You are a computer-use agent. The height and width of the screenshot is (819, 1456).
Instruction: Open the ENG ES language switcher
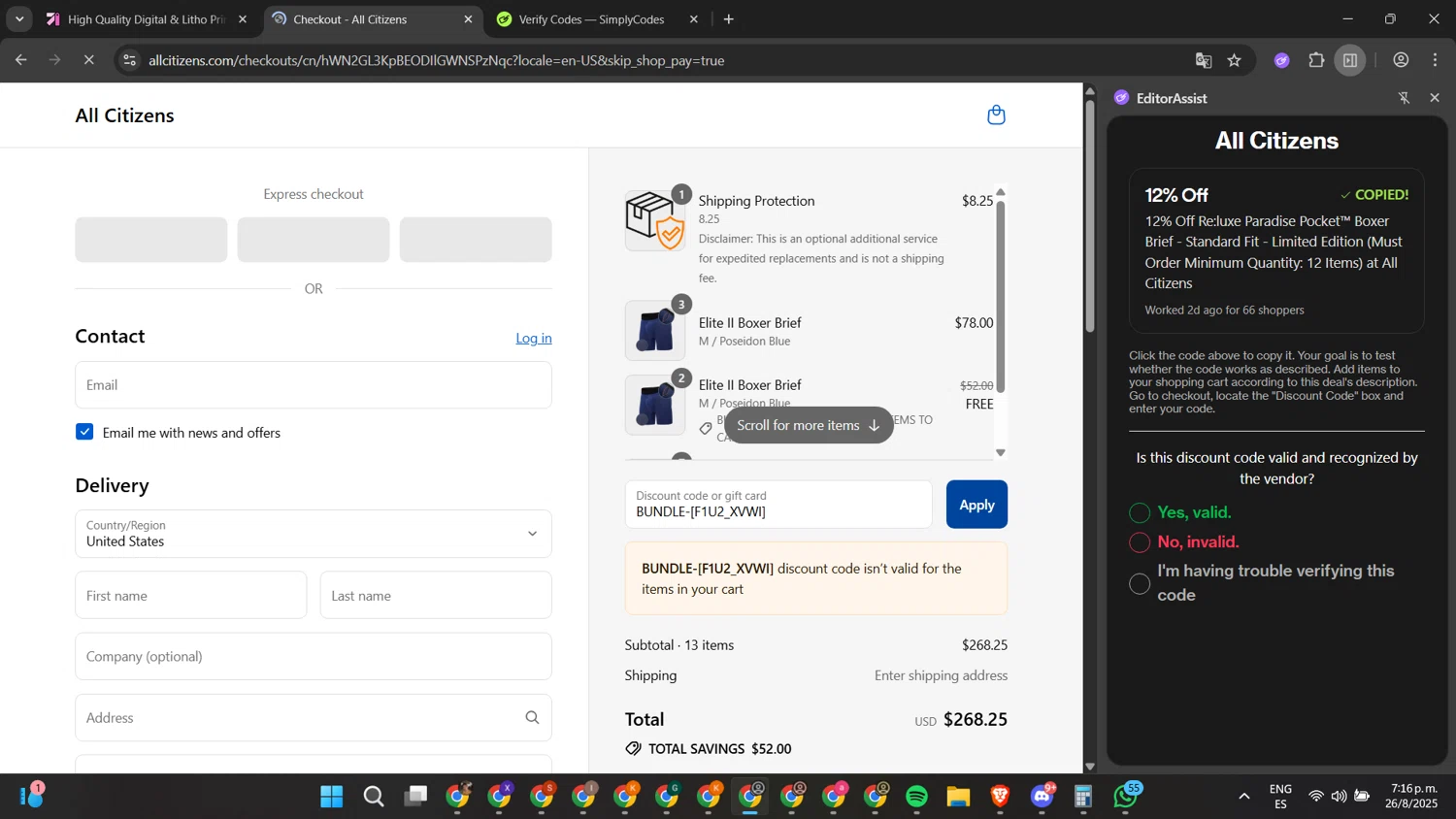(1280, 797)
